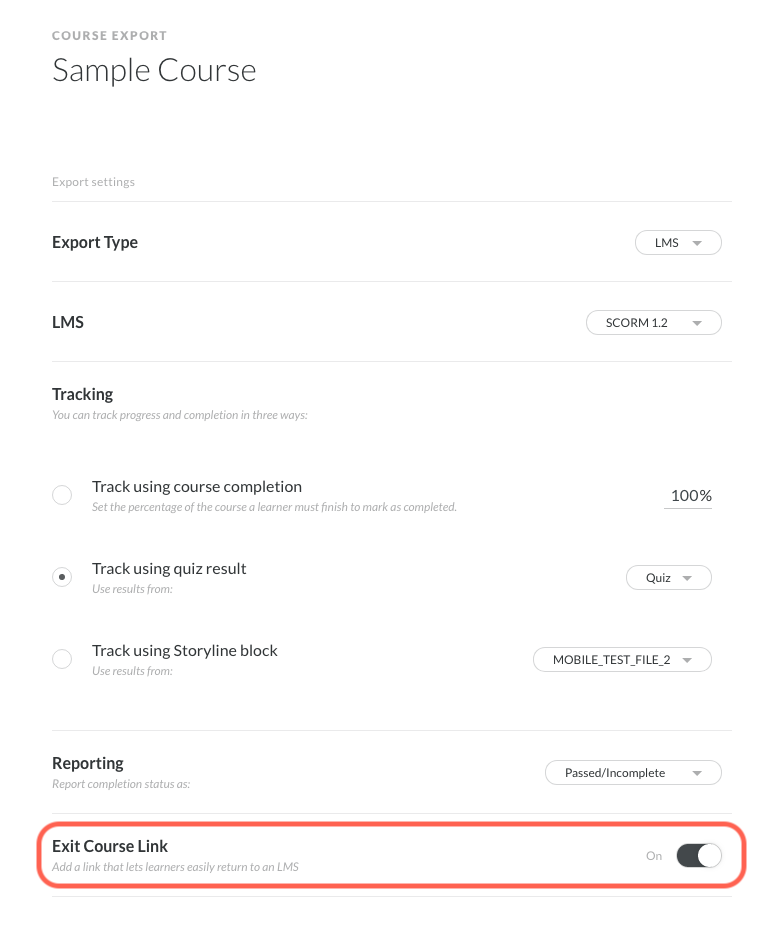
Task: Expand the SCORM 1.2 LMS dropdown
Action: tap(653, 323)
